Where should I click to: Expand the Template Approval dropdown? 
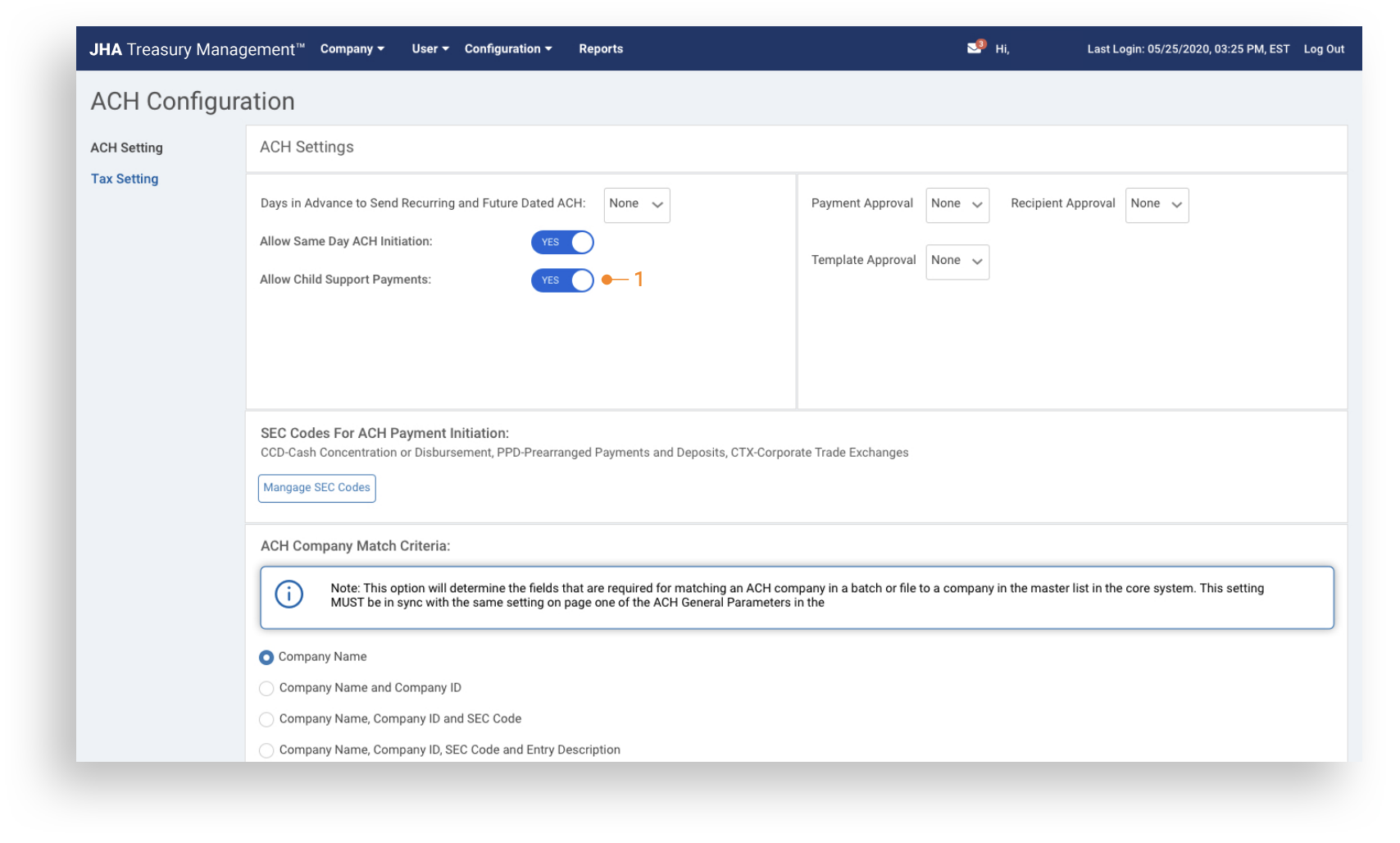(957, 262)
